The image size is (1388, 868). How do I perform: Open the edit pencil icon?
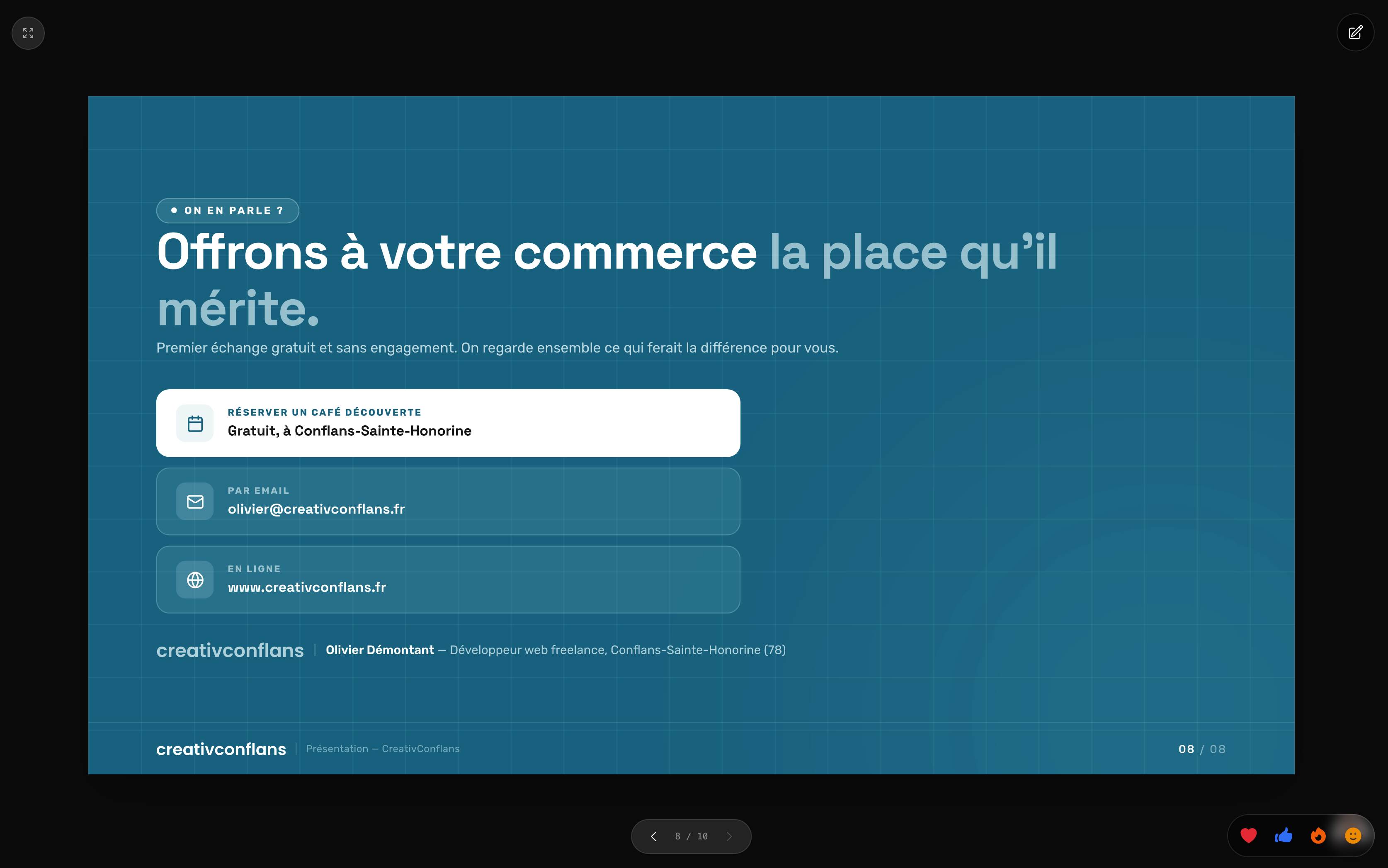click(x=1355, y=33)
